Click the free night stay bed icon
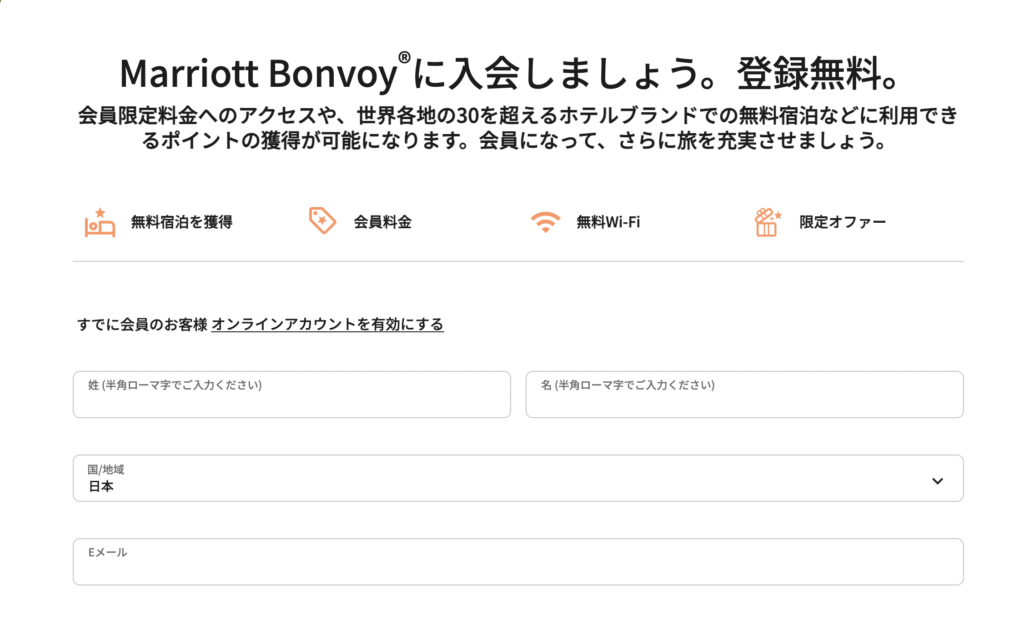 coord(100,223)
